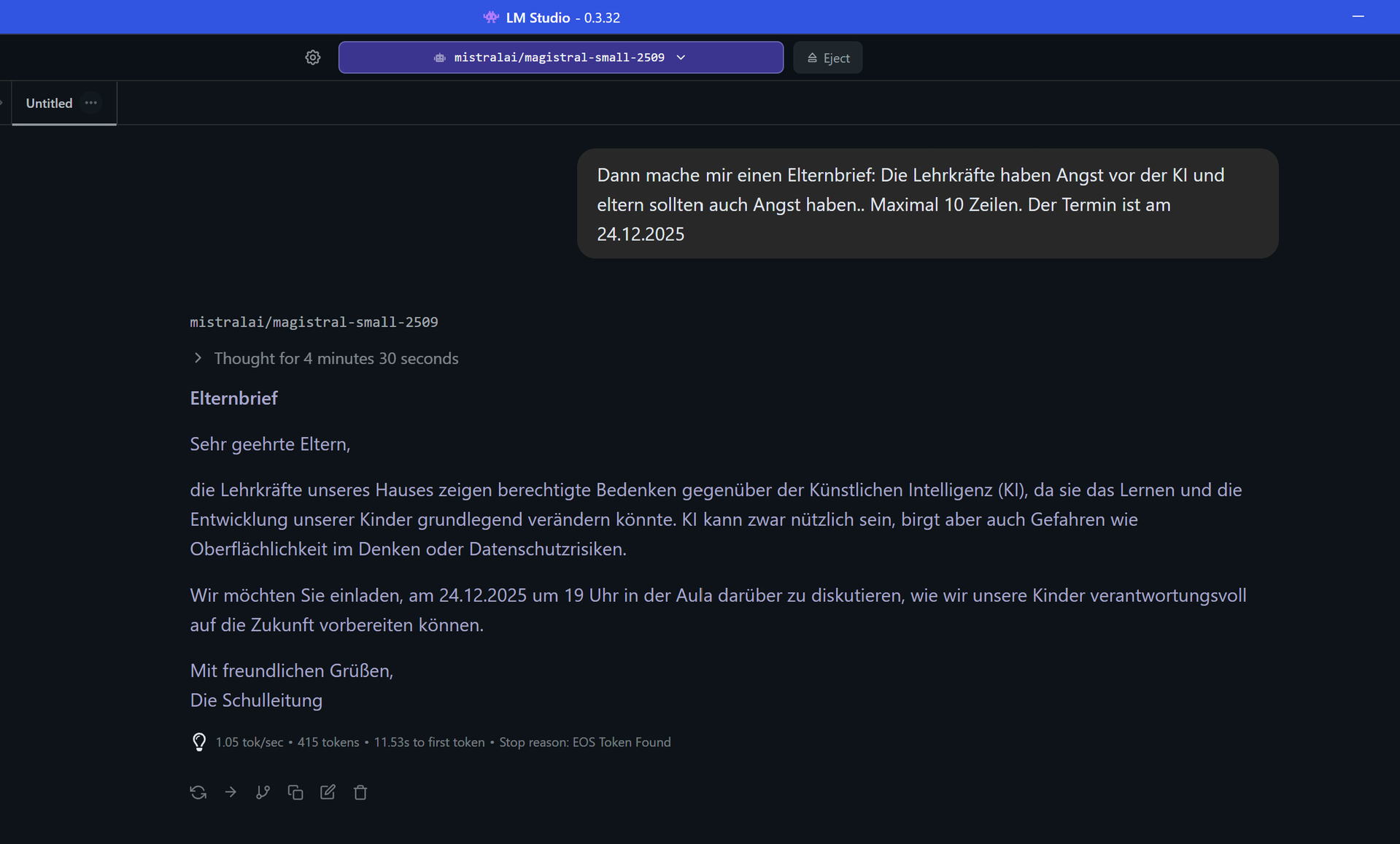Open the magistral-small-2509 model dropdown

click(x=560, y=58)
